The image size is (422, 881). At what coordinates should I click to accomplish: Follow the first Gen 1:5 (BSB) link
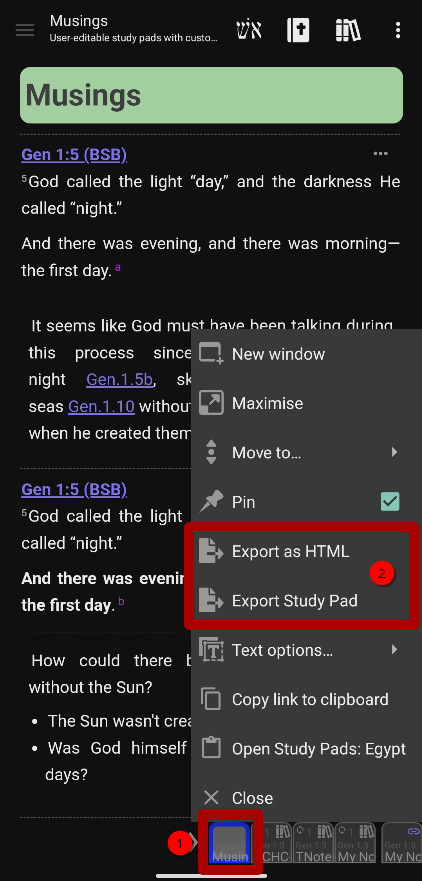74,155
